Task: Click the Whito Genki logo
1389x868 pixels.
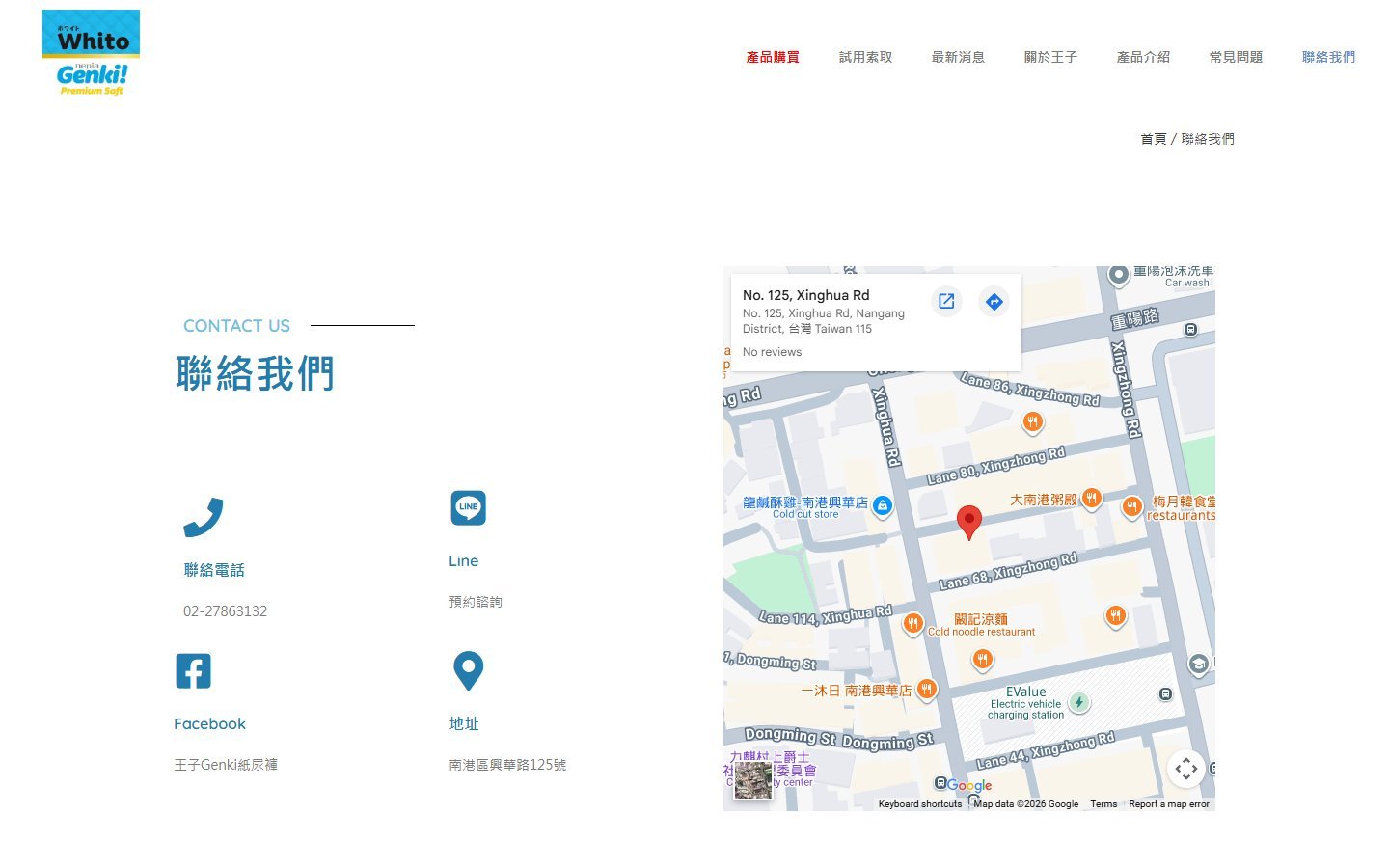Action: [x=92, y=54]
